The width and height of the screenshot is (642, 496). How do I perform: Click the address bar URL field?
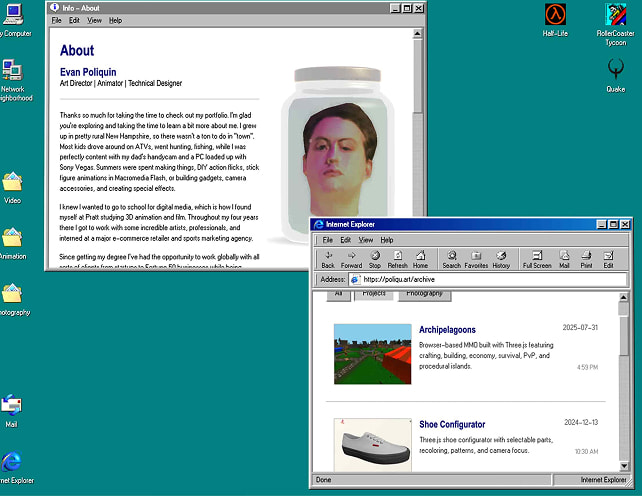(x=485, y=279)
